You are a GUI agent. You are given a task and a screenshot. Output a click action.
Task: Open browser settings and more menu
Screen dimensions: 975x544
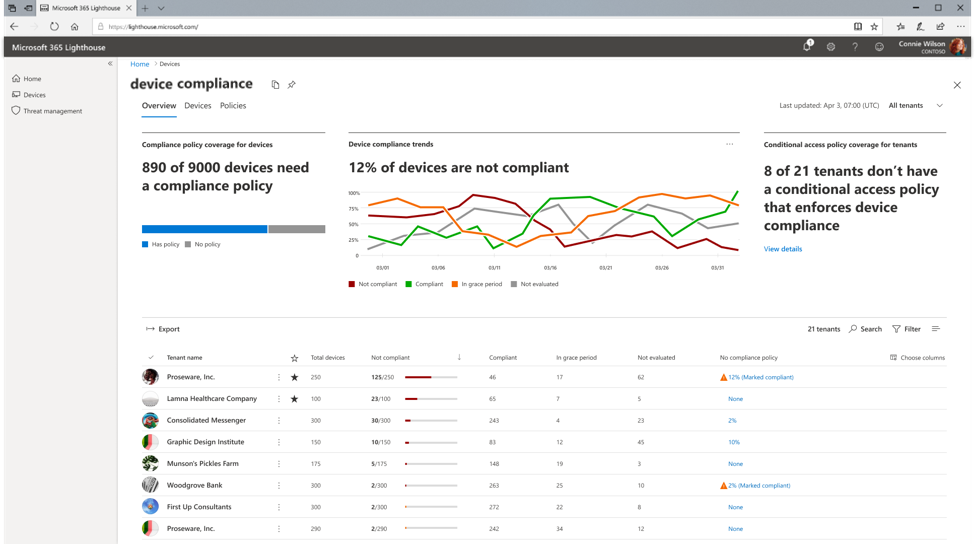point(961,27)
